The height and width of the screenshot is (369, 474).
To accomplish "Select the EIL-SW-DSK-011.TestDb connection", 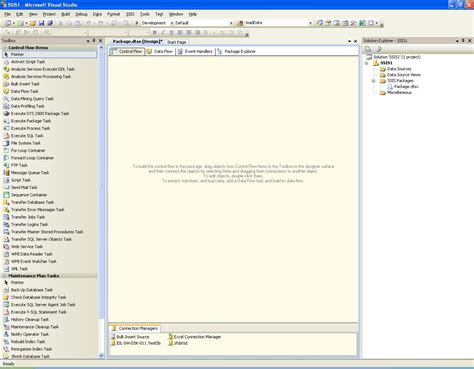I will pos(136,343).
